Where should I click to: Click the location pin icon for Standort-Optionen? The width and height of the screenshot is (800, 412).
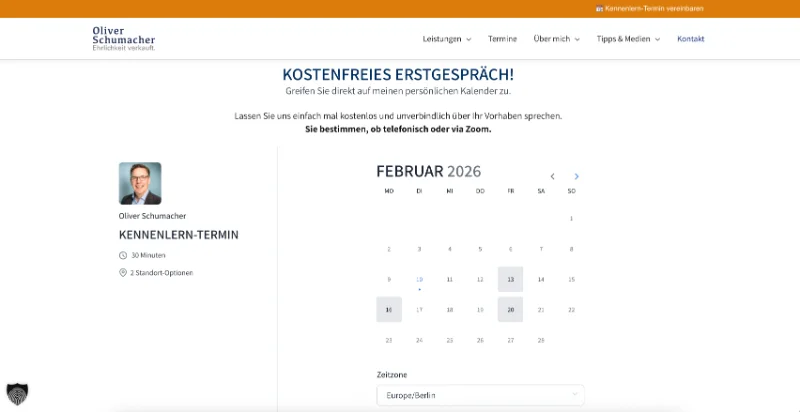coord(123,272)
